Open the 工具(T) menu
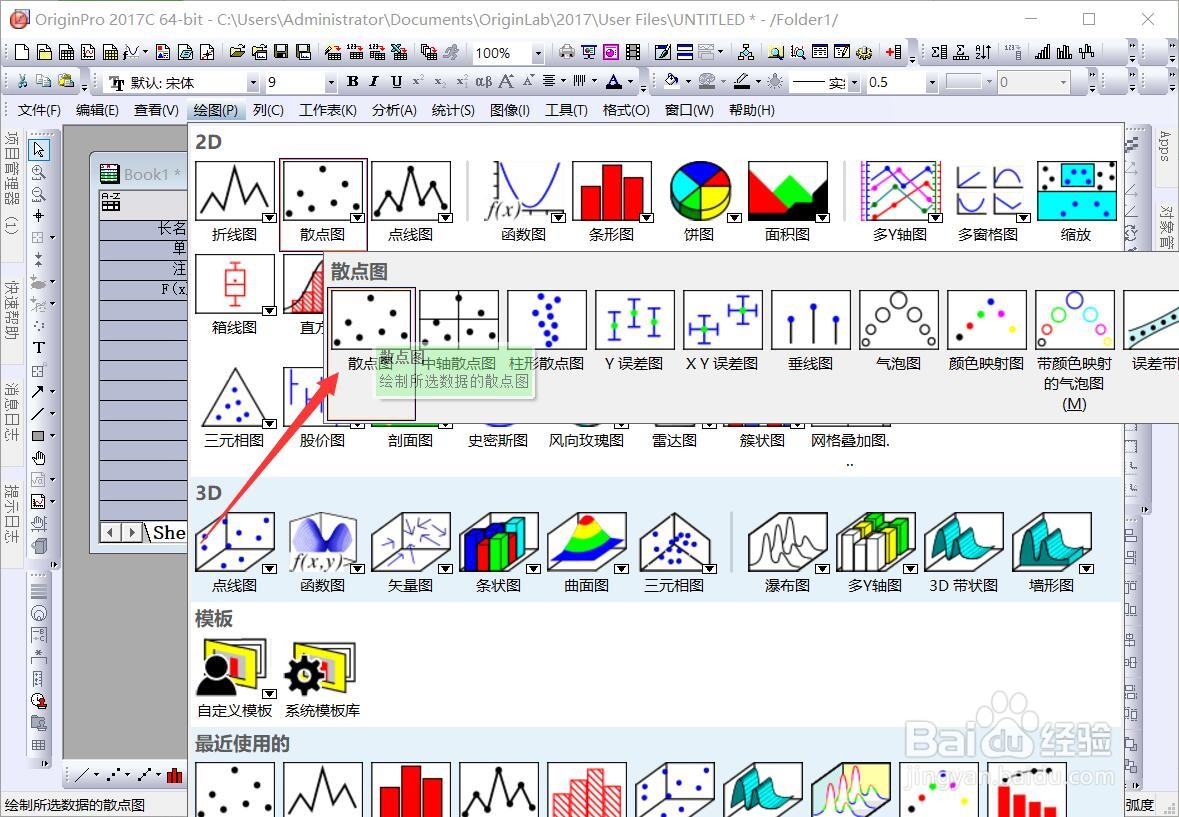This screenshot has height=817, width=1179. coord(566,110)
